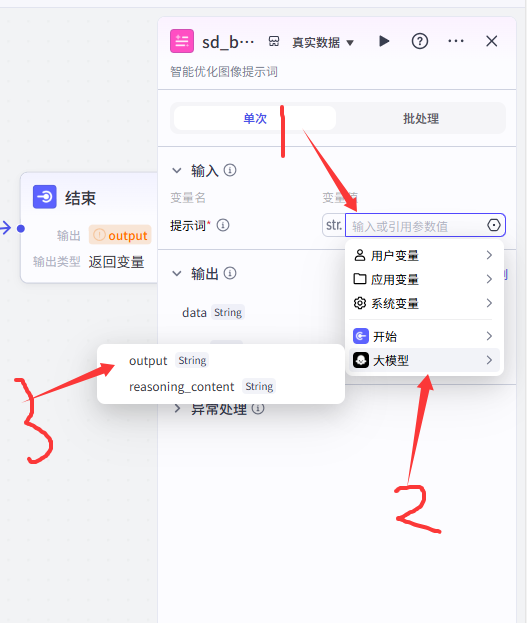Expand 系统变量 submenu
Screen dimensions: 527x623
tap(424, 303)
